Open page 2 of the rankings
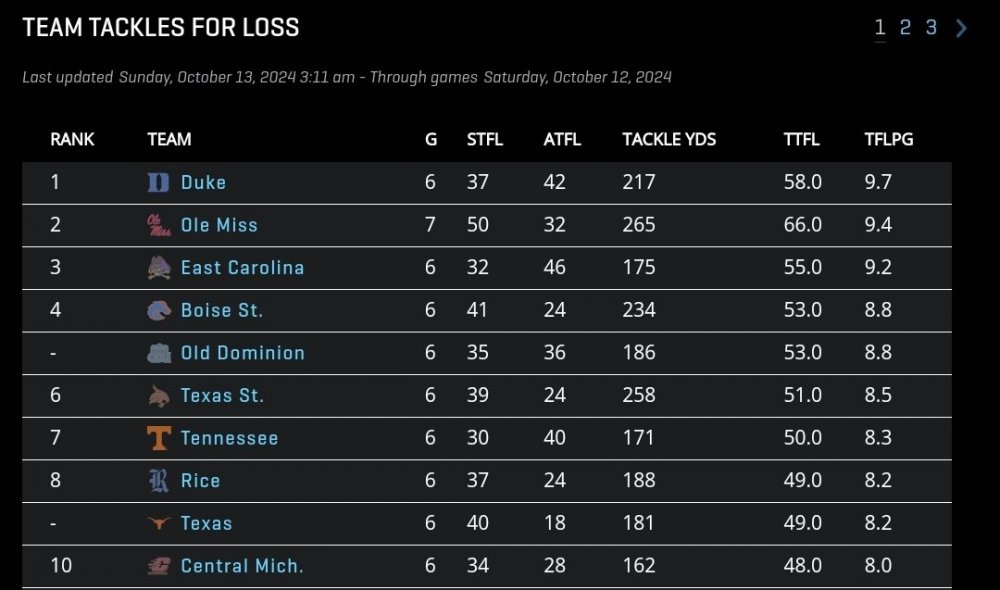This screenshot has width=1000, height=590. click(x=905, y=28)
